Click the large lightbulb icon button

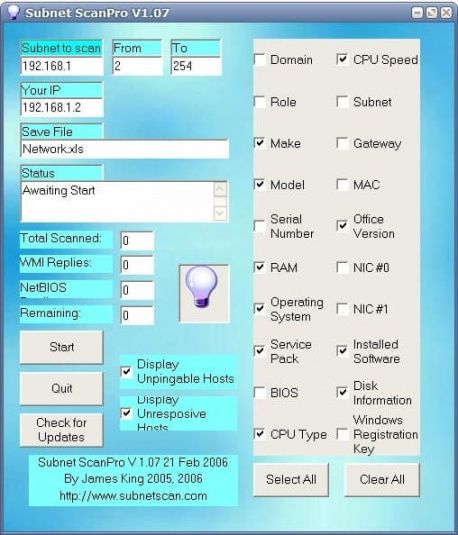[204, 293]
